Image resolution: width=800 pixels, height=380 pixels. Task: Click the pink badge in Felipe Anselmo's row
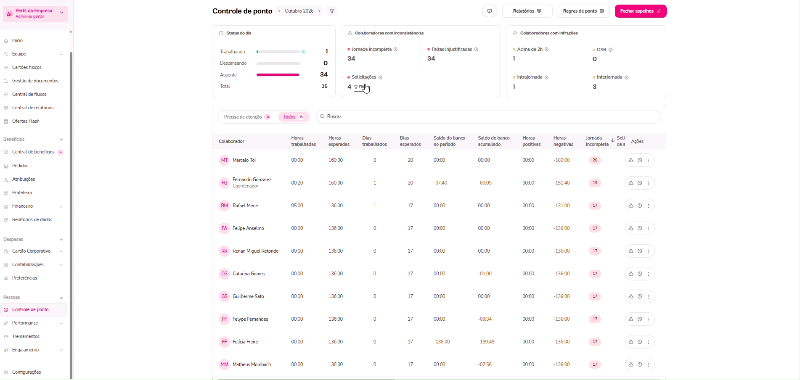[x=595, y=228]
